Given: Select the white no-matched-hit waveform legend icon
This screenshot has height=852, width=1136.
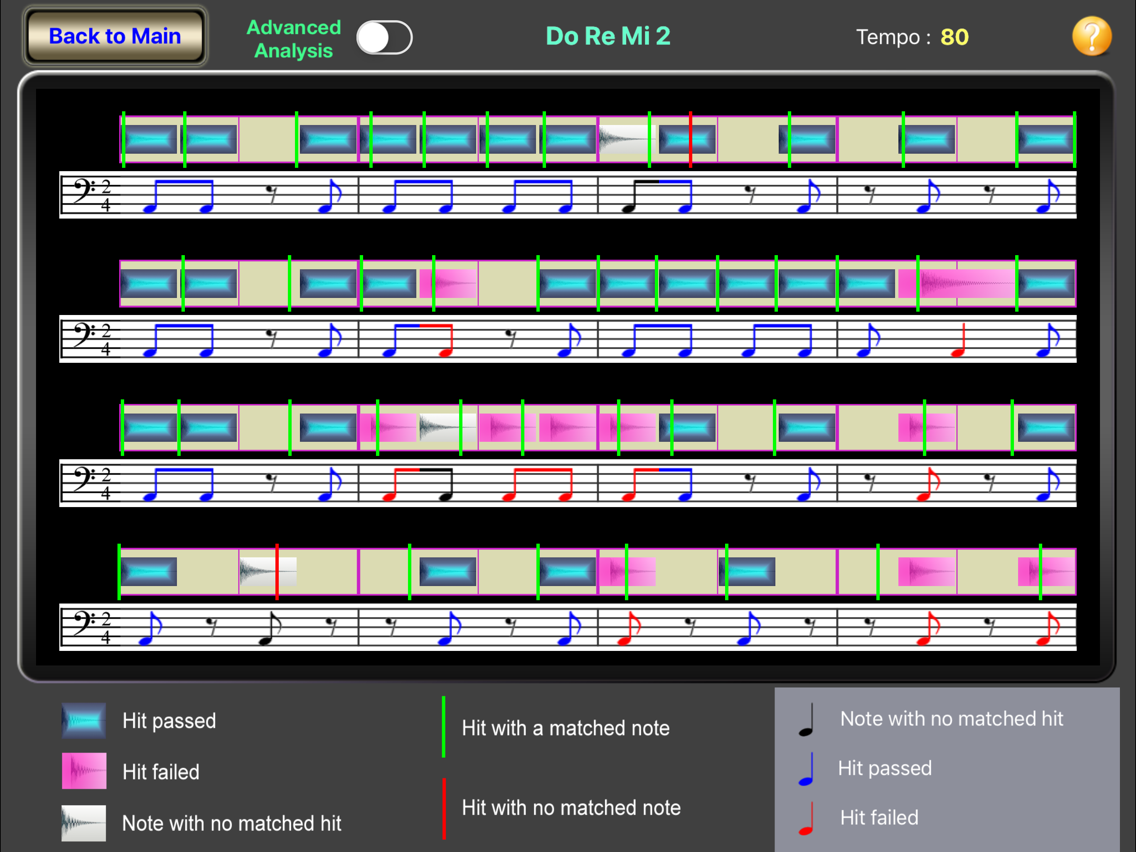Looking at the screenshot, I should click(83, 823).
